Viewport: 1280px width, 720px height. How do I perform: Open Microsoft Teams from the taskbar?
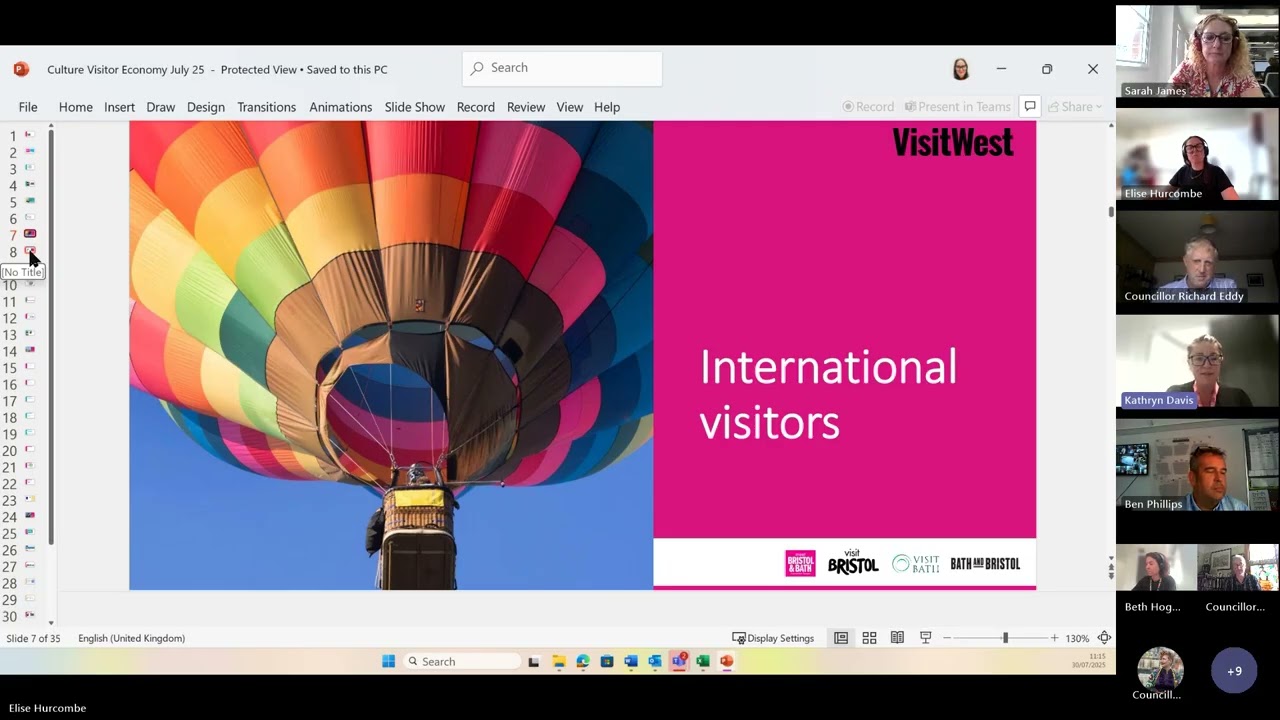click(x=680, y=661)
